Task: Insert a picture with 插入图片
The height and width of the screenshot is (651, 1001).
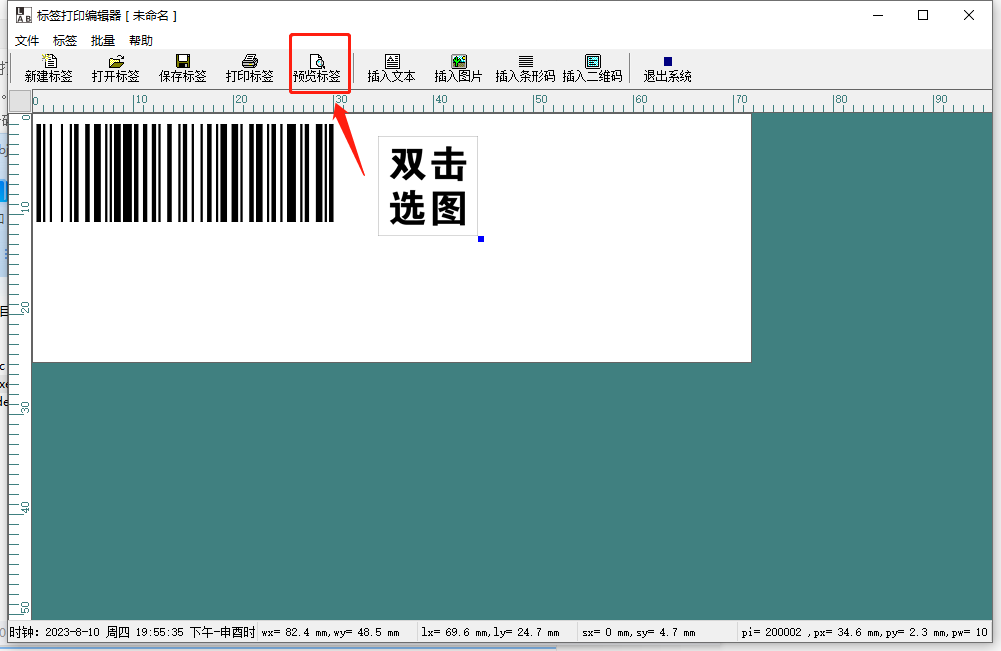Action: click(x=458, y=68)
